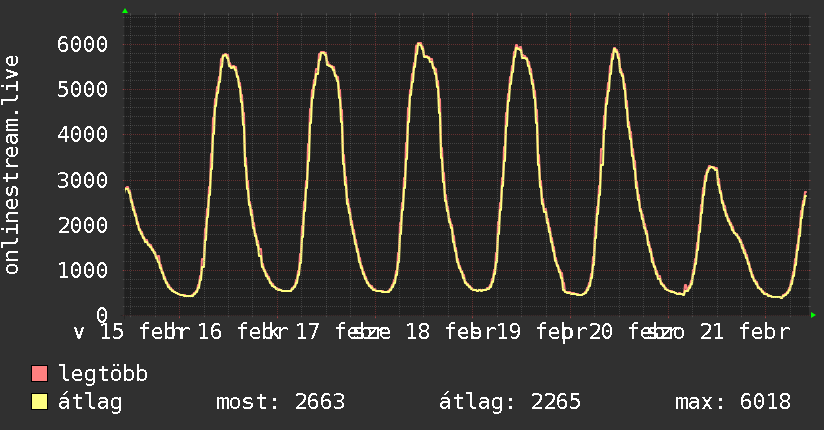The height and width of the screenshot is (430, 824).
Task: Click the 1000 y-axis label
Action: tap(82, 270)
